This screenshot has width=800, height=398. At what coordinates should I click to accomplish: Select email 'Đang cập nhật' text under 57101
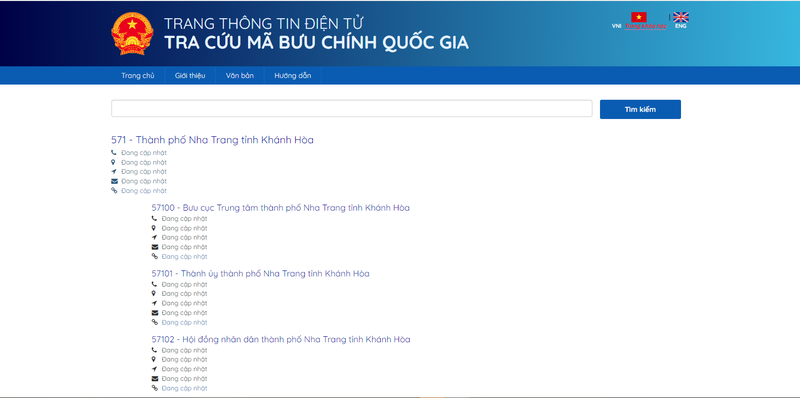click(184, 313)
